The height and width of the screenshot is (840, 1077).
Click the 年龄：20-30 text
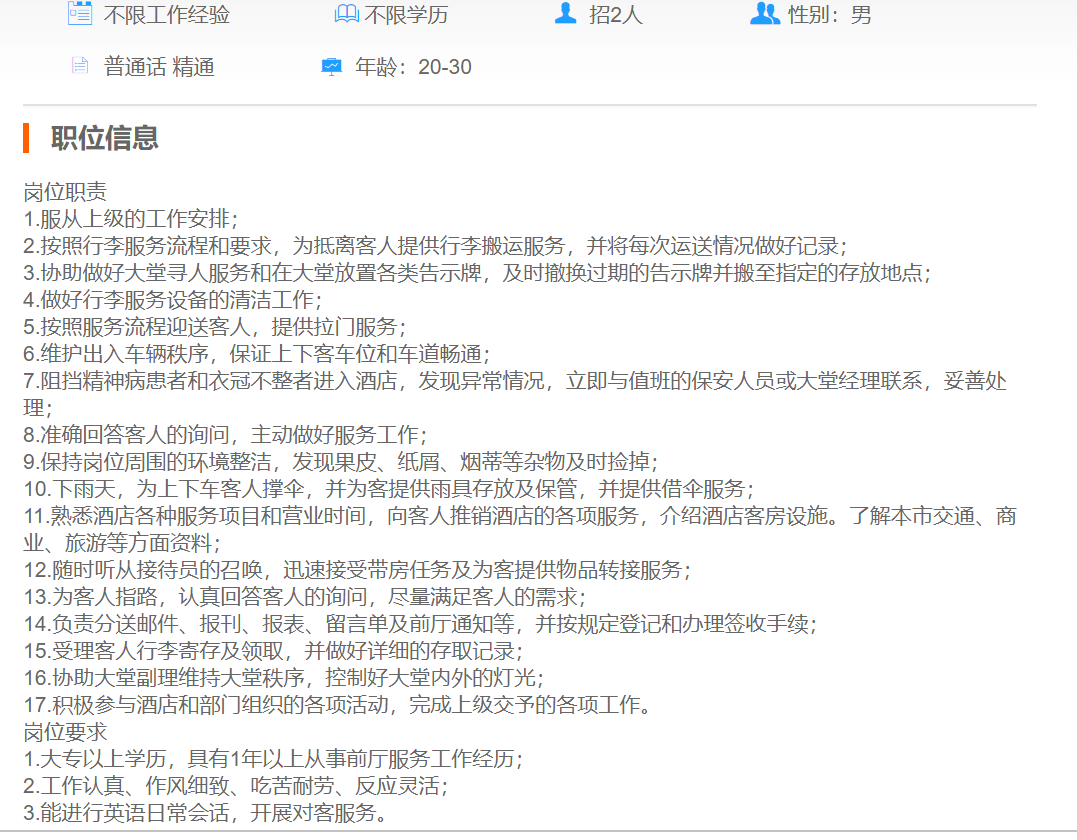pos(413,67)
